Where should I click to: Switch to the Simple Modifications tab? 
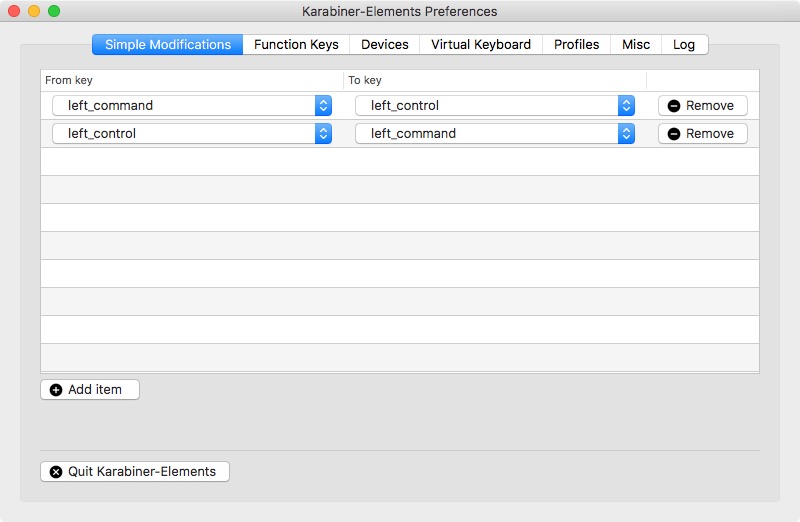point(167,44)
